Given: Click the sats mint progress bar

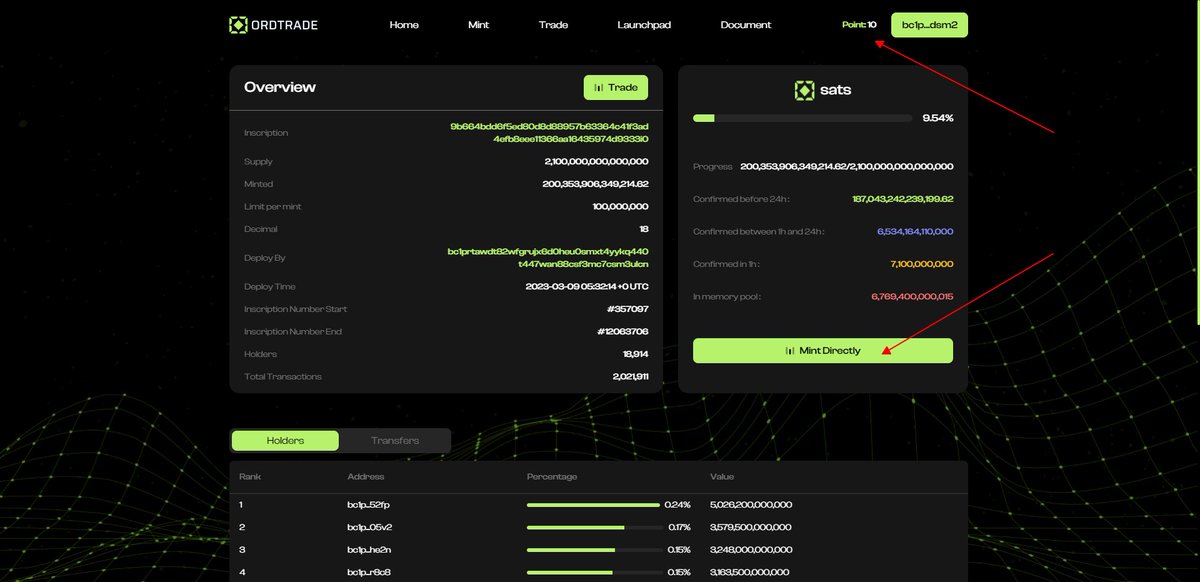Looking at the screenshot, I should pyautogui.click(x=802, y=118).
